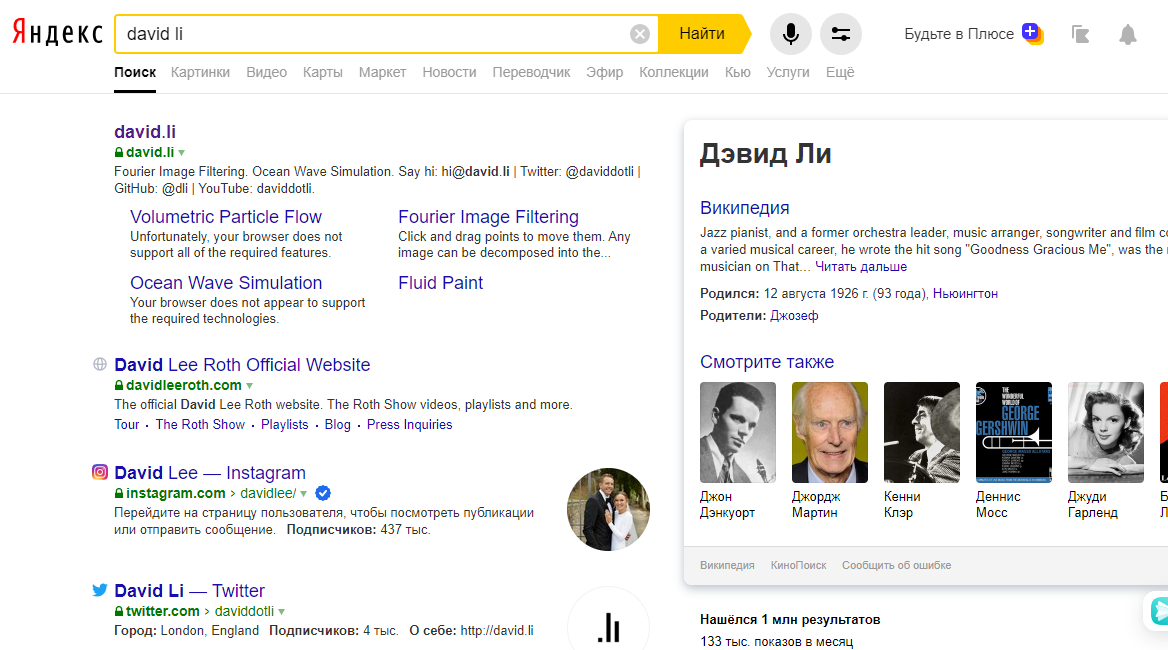Open the Ocean Wave Simulation sitelink
The width and height of the screenshot is (1168, 650).
pyautogui.click(x=226, y=283)
